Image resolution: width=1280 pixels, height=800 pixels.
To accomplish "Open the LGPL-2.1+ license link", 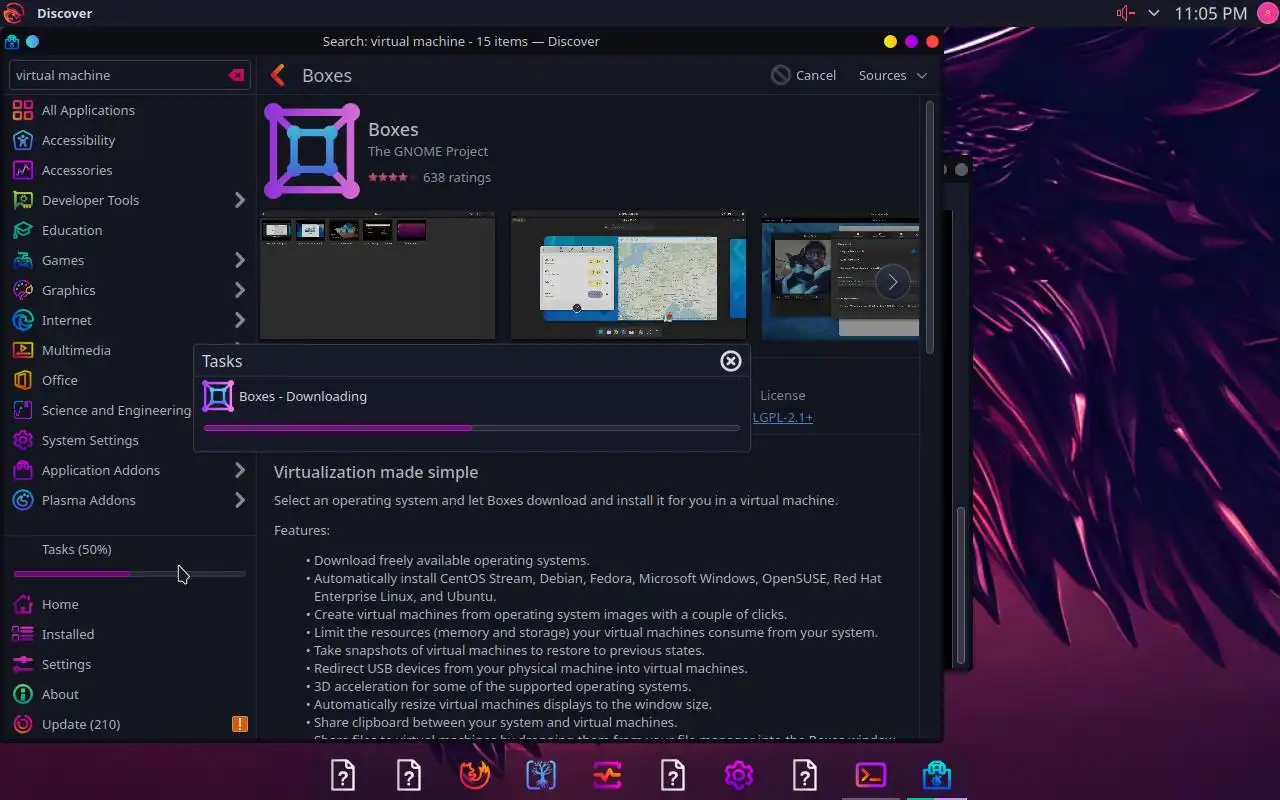I will pos(783,417).
